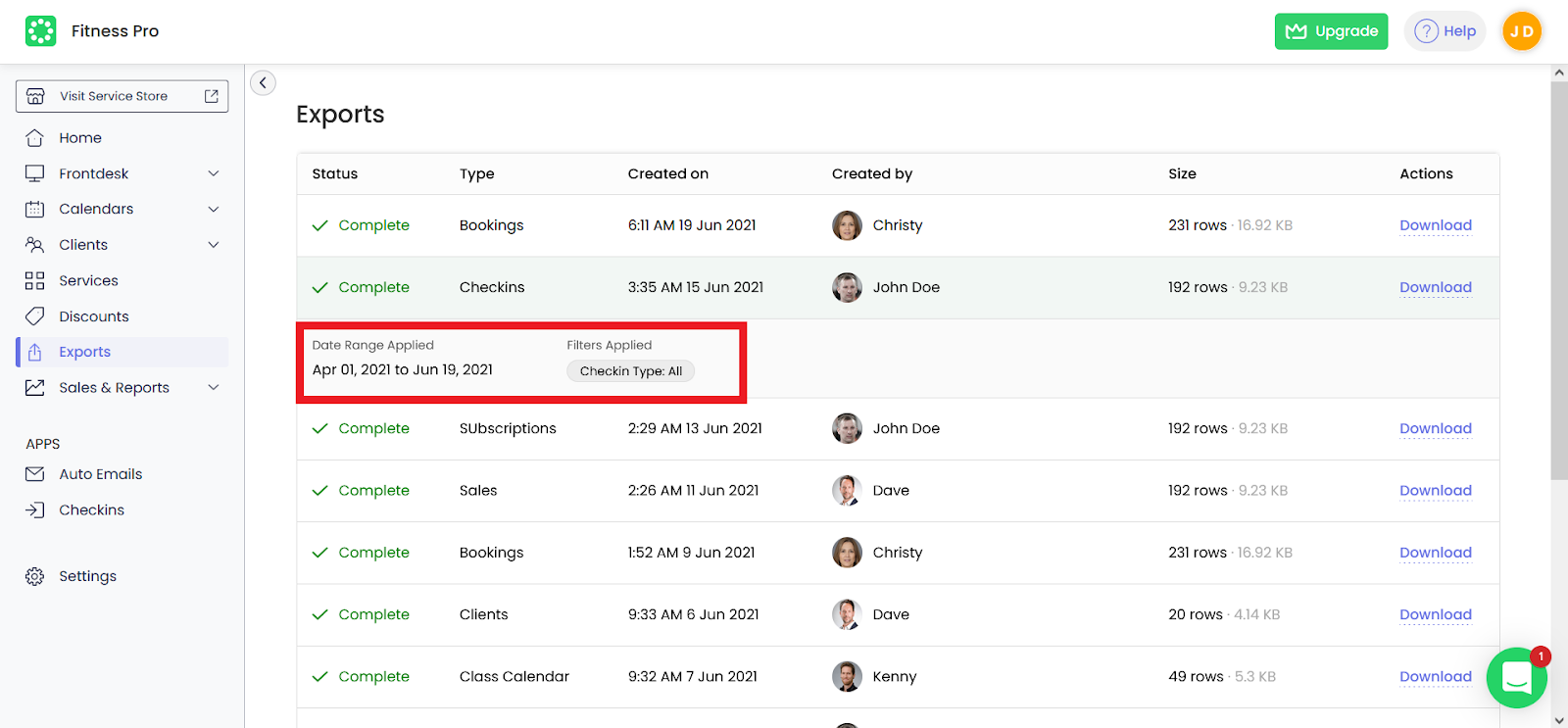Select Exports in the sidebar
The width and height of the screenshot is (1568, 728).
(x=122, y=352)
